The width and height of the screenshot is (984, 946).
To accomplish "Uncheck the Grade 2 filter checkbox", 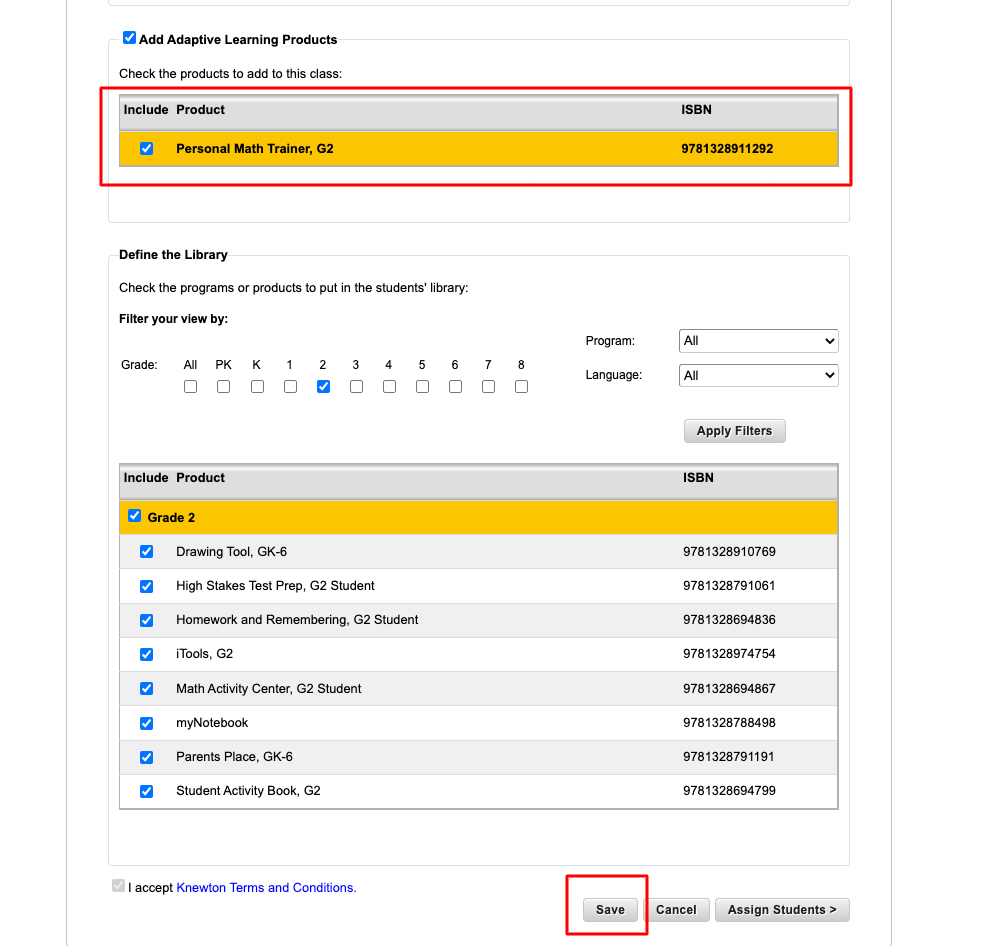I will (323, 387).
